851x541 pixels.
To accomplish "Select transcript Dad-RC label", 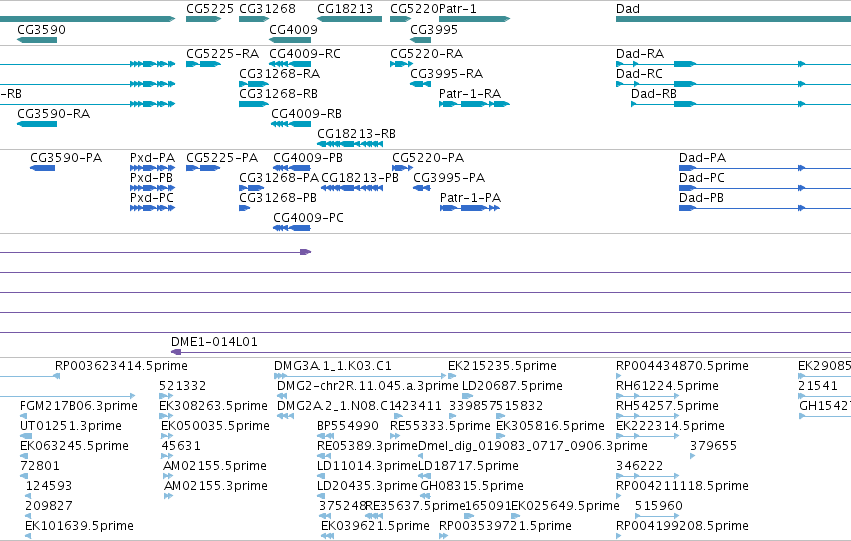I will coord(639,74).
